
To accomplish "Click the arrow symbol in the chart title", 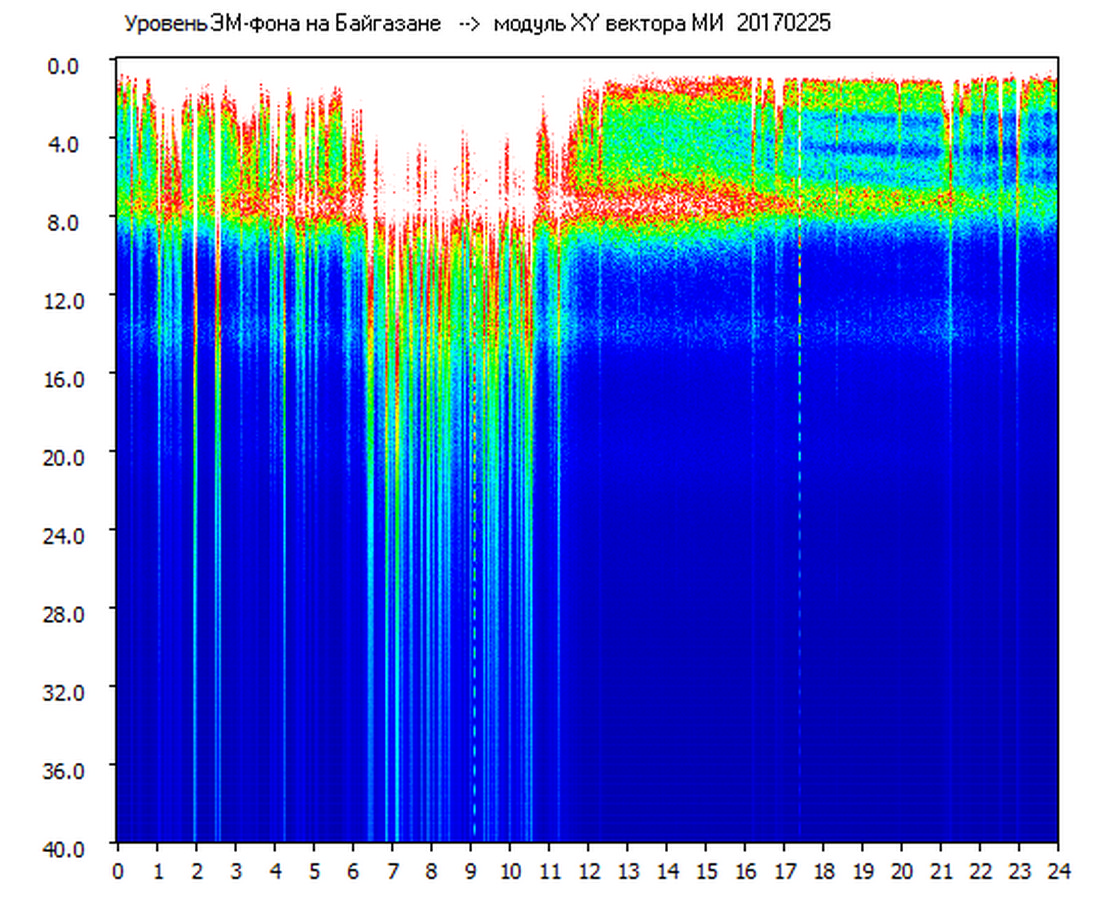I will coord(468,24).
